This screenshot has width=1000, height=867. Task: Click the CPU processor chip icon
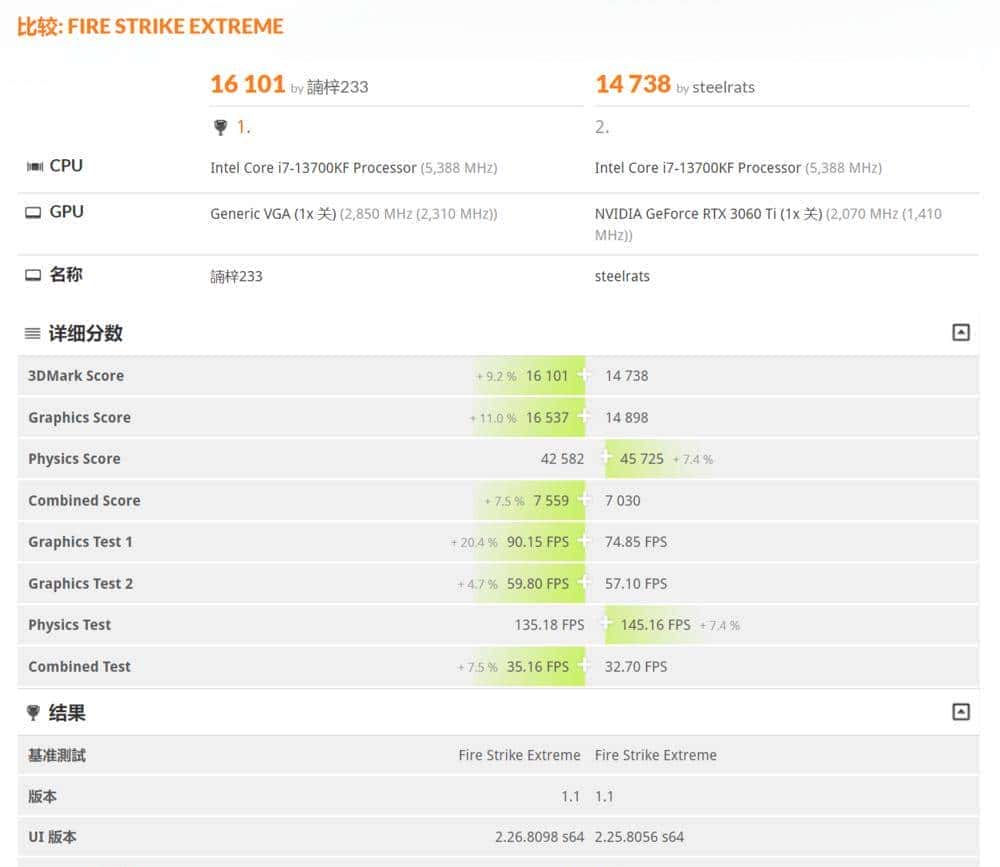[x=33, y=165]
